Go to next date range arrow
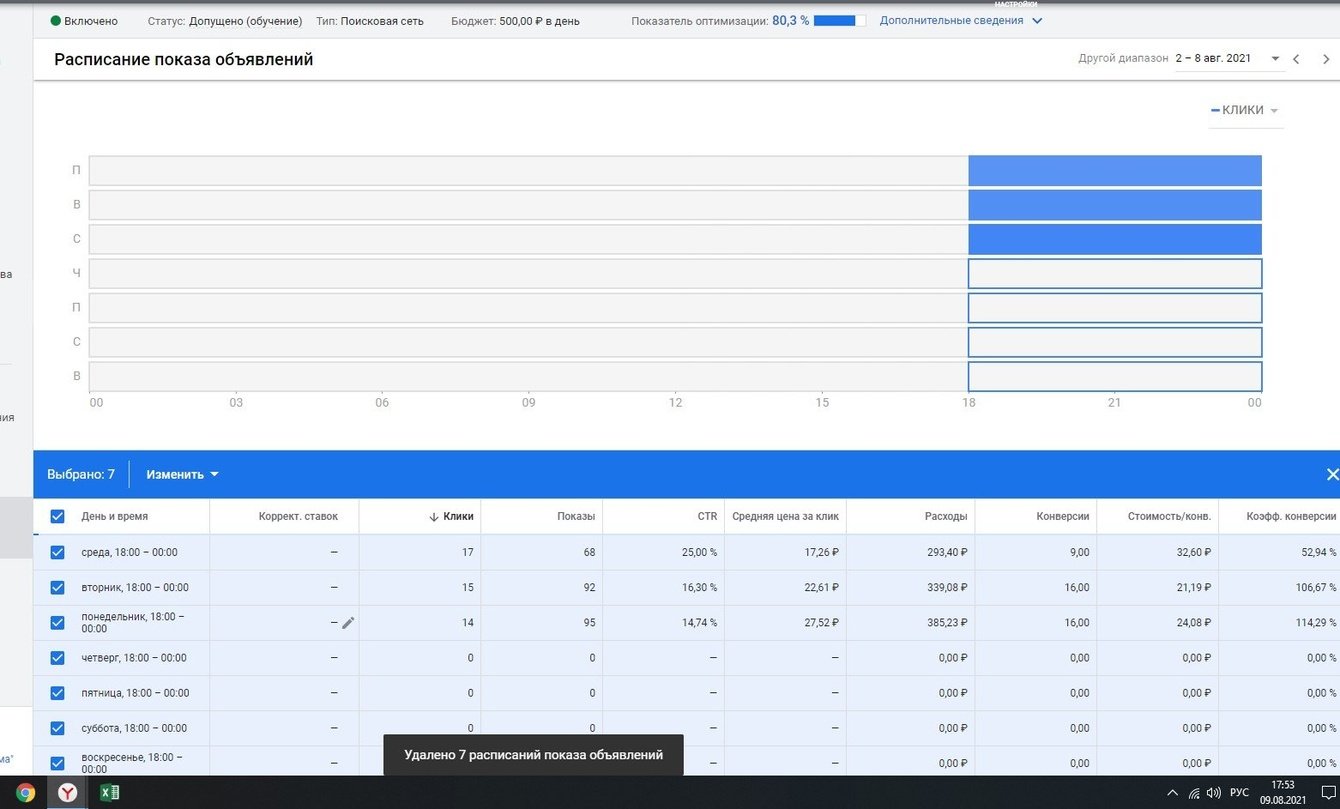Image resolution: width=1340 pixels, height=809 pixels. [1326, 59]
